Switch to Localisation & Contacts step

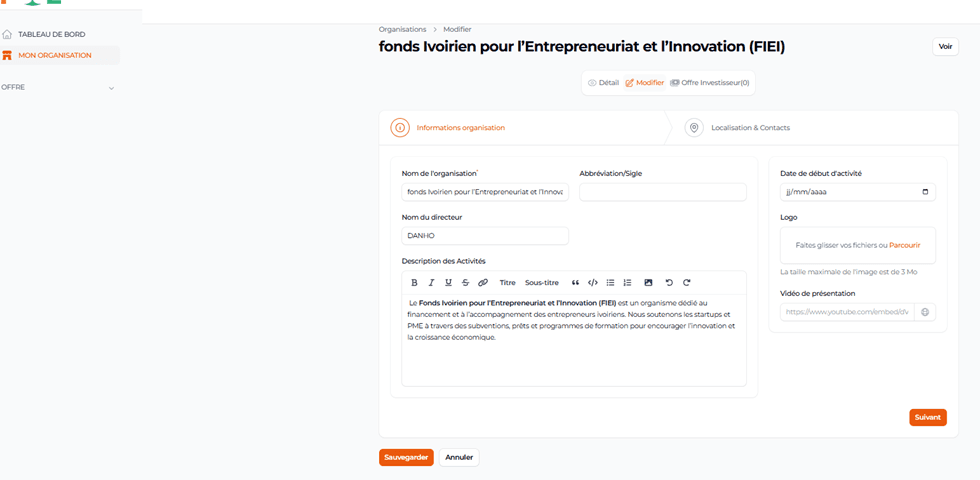tap(750, 128)
